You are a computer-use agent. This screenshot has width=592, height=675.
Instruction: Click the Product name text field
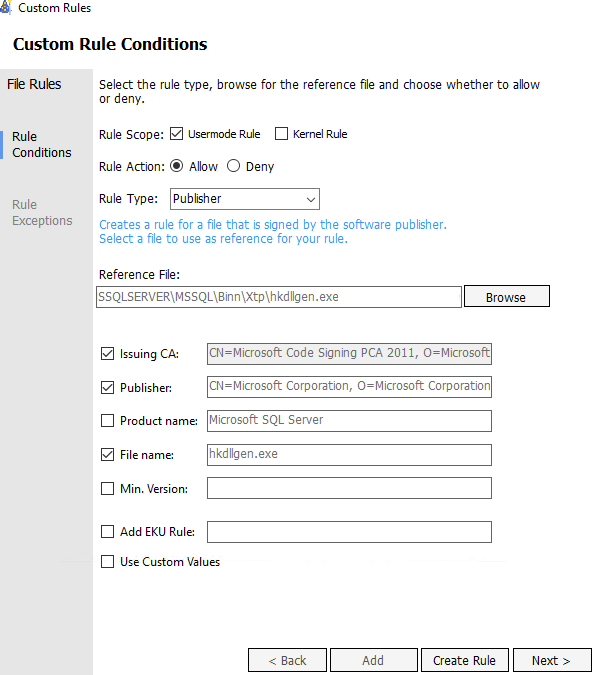click(x=349, y=421)
